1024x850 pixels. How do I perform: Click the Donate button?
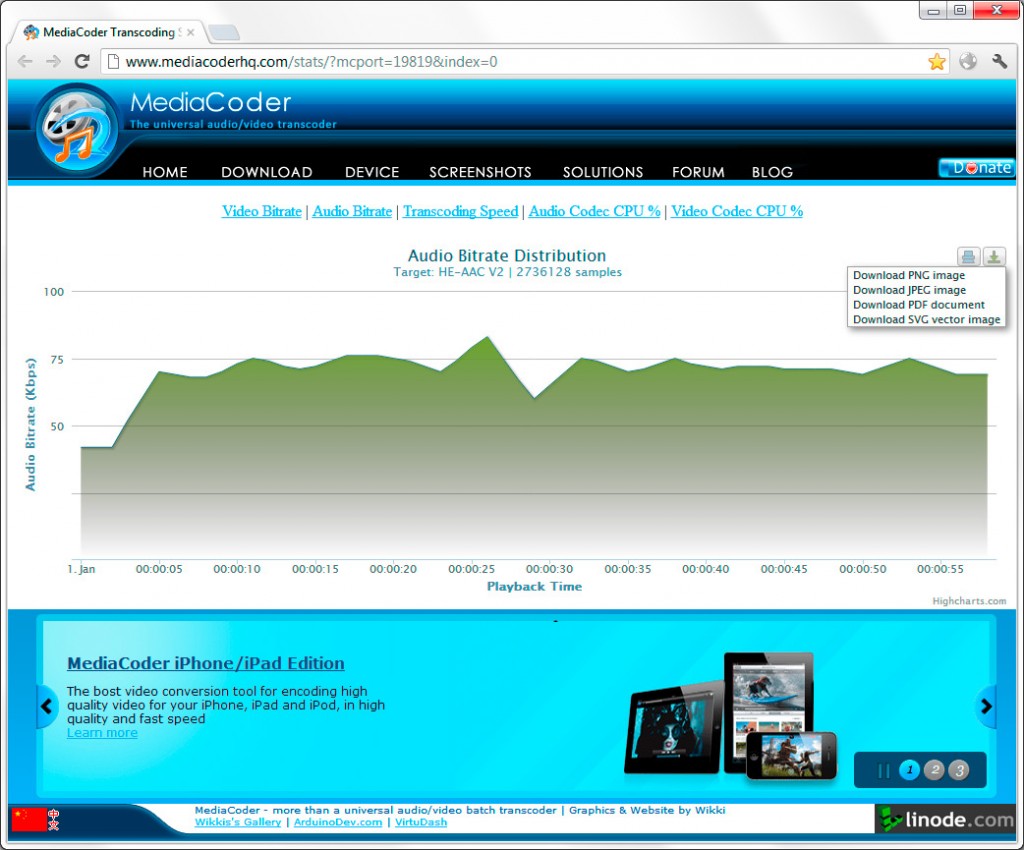pos(977,168)
